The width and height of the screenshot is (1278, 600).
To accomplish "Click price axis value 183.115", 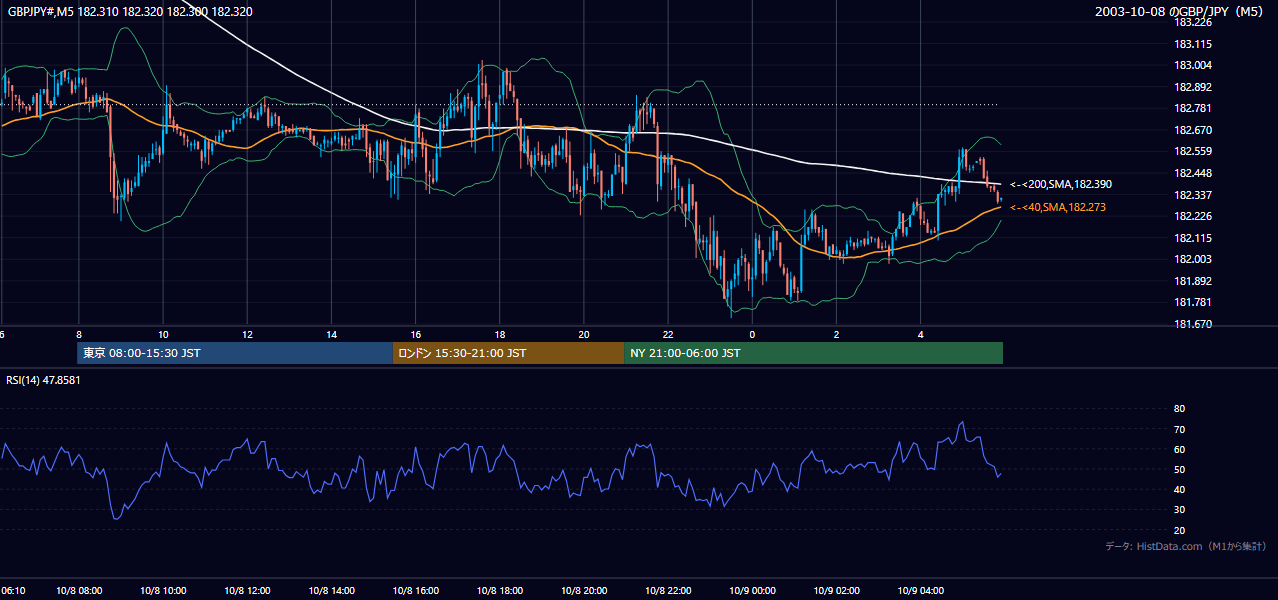I will click(x=1192, y=44).
